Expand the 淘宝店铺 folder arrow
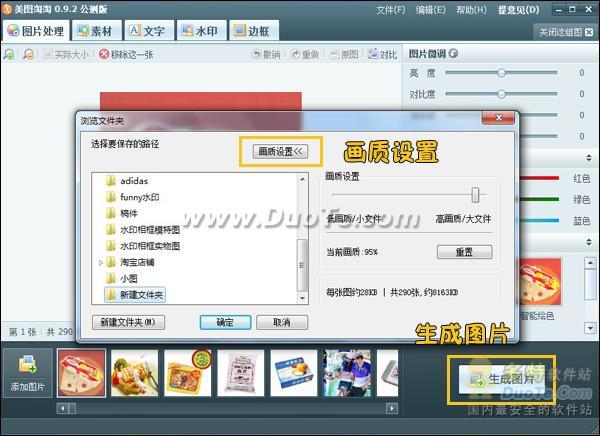The image size is (600, 436). [101, 263]
